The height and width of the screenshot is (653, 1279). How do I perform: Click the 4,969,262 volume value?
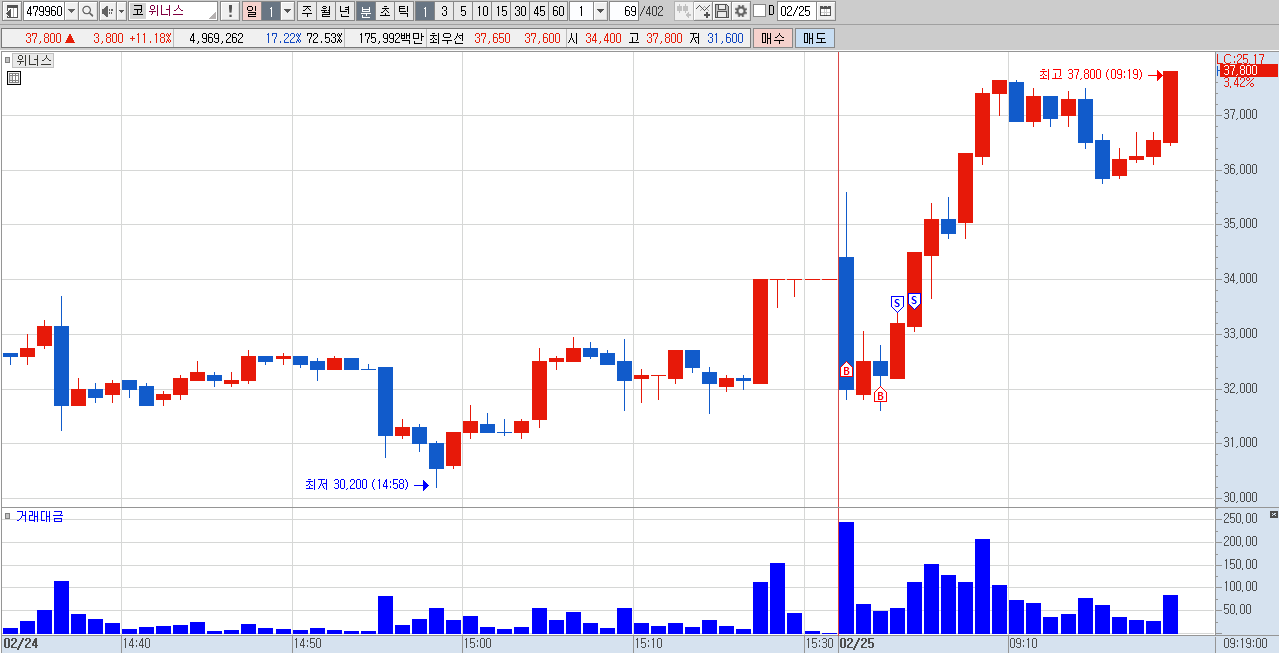click(x=216, y=38)
